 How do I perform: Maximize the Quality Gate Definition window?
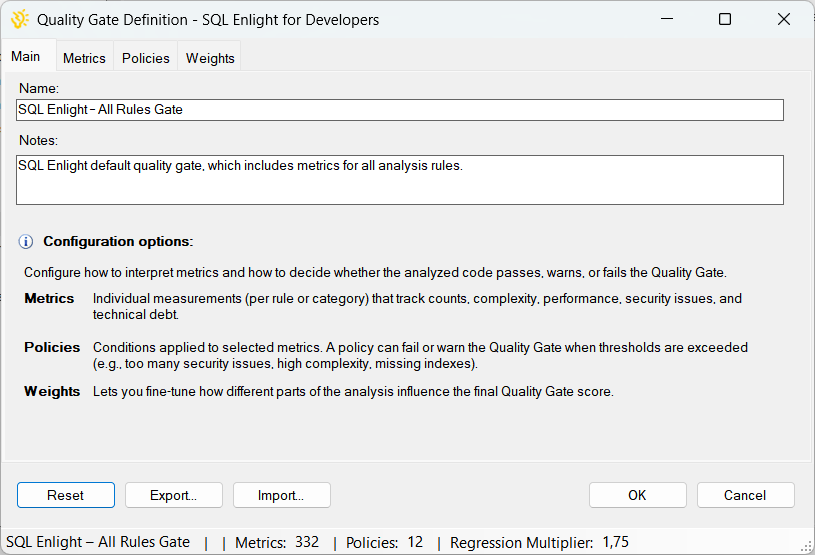tap(725, 19)
